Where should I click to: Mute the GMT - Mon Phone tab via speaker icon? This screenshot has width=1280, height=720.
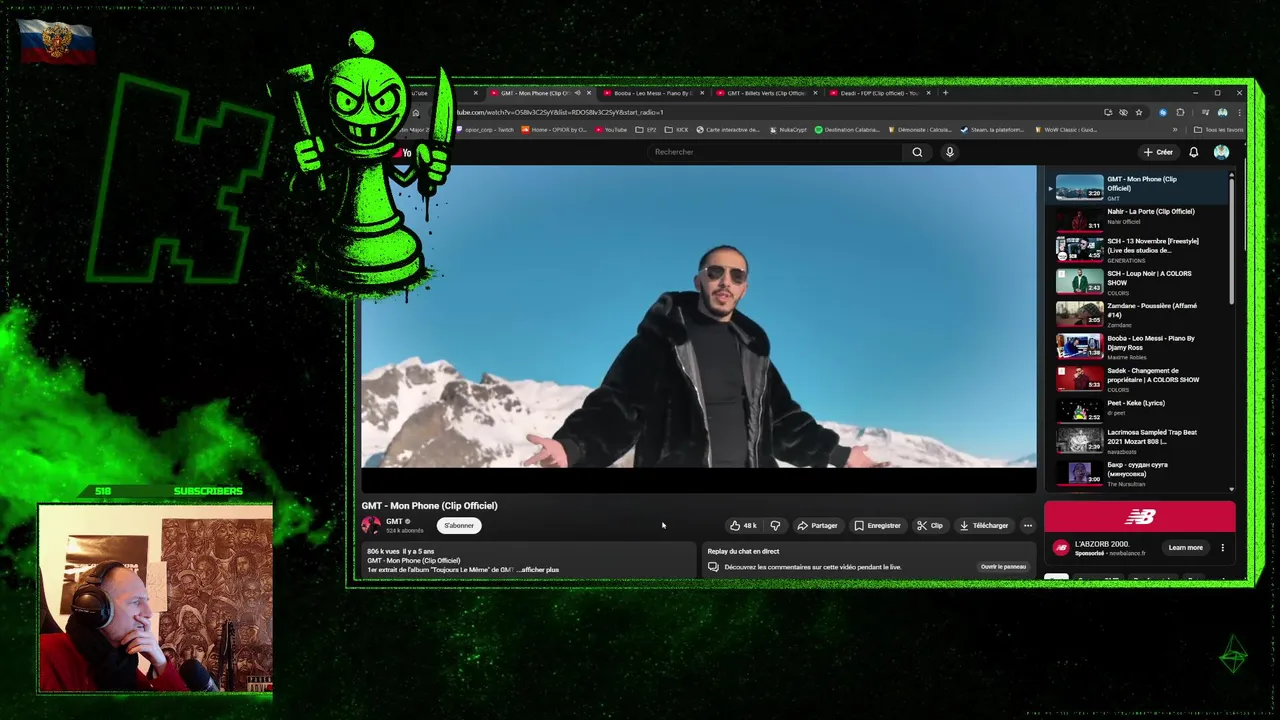(577, 93)
